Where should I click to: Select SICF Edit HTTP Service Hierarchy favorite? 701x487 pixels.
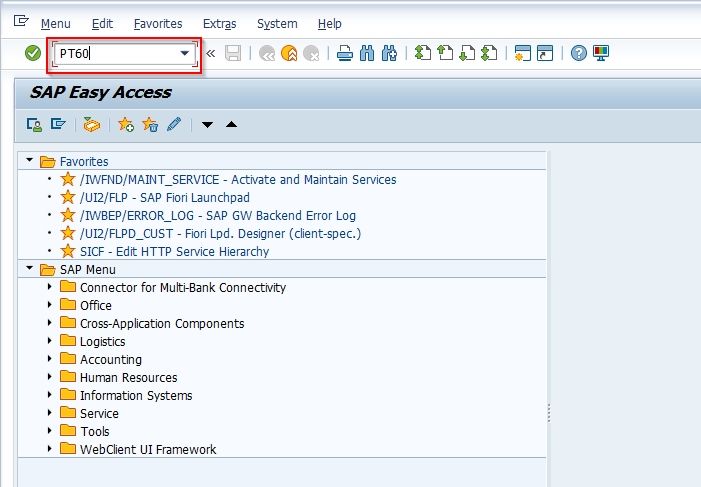174,251
